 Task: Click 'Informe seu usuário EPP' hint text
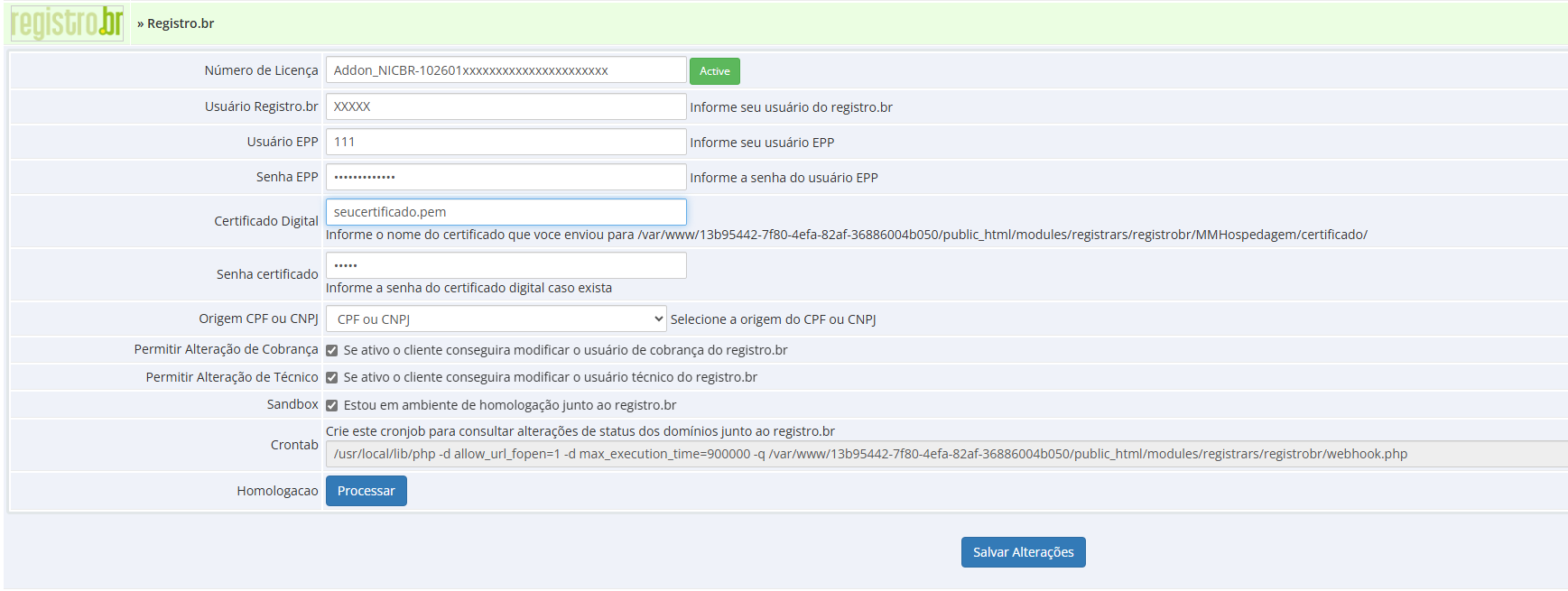pyautogui.click(x=762, y=143)
